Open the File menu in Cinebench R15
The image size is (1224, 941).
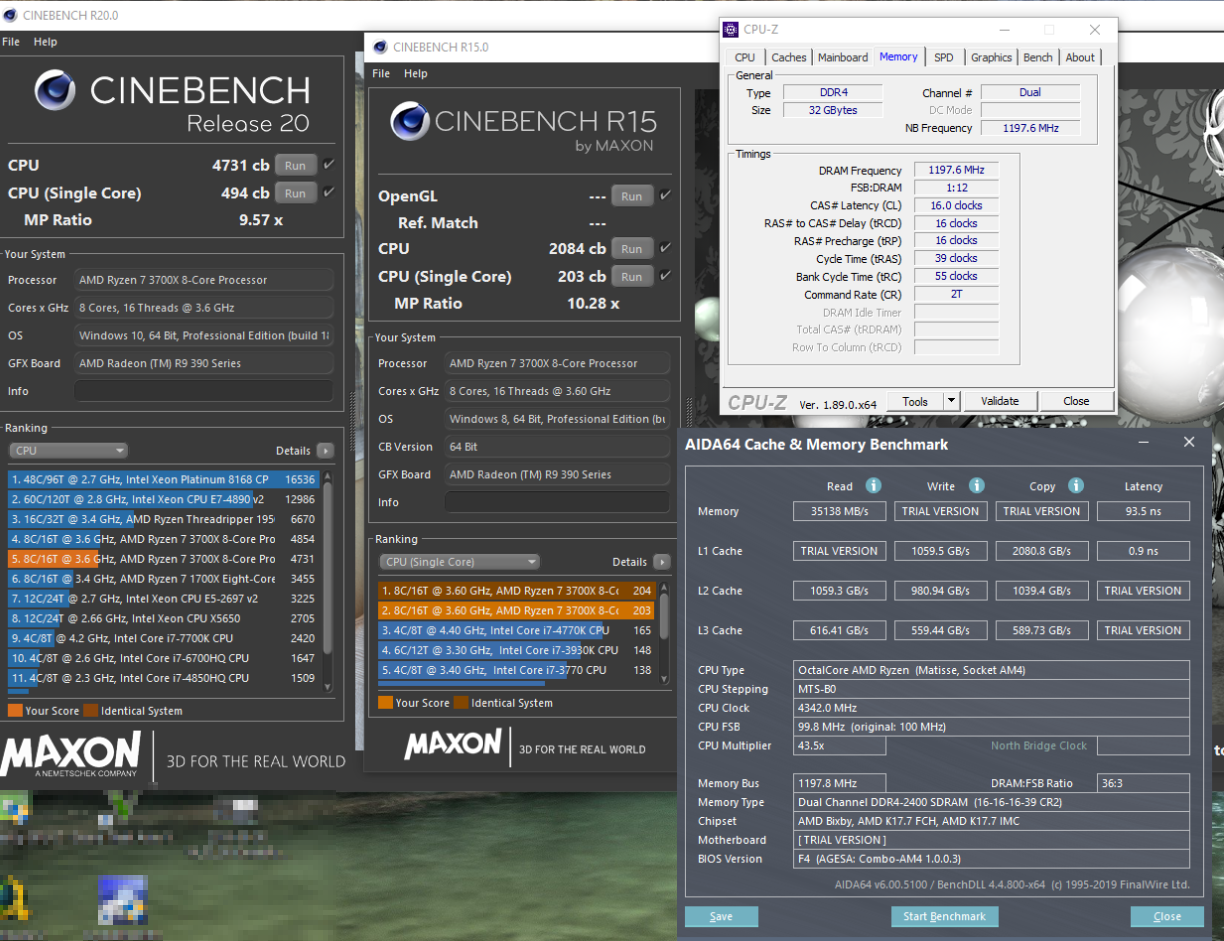point(381,74)
